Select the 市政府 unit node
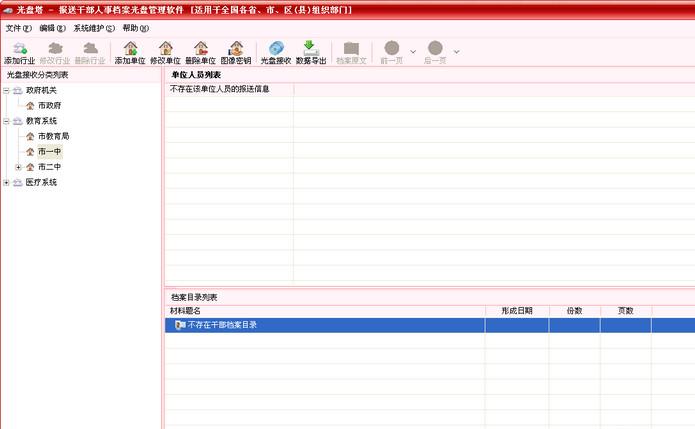The image size is (695, 429). point(50,105)
